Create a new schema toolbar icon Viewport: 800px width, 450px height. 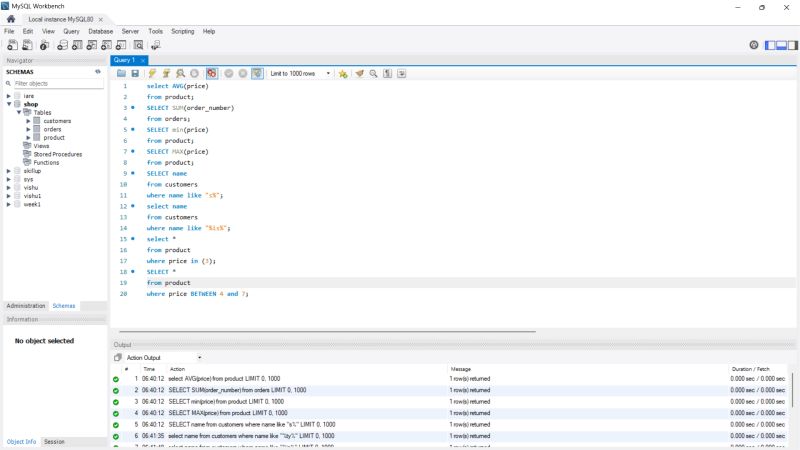(x=62, y=45)
